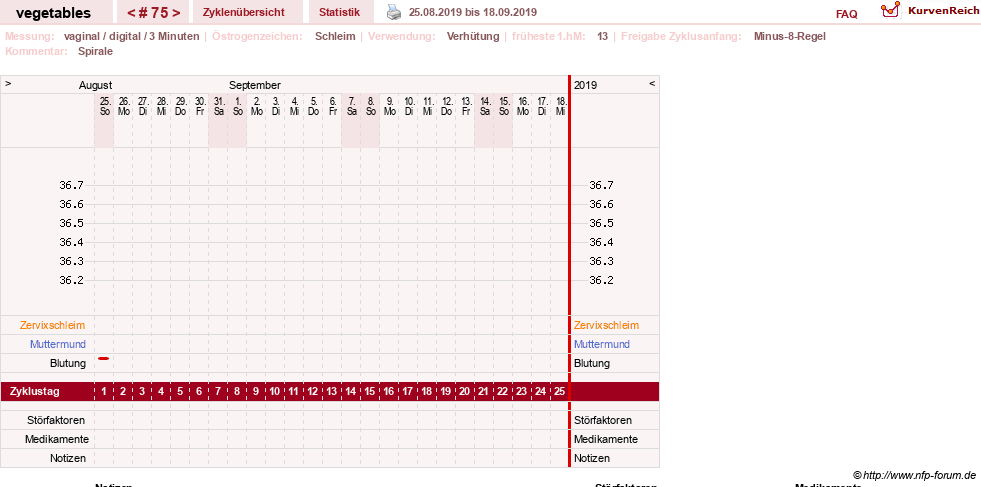981x487 pixels.
Task: Click the früheste 1.hM value 13
Action: coord(602,36)
